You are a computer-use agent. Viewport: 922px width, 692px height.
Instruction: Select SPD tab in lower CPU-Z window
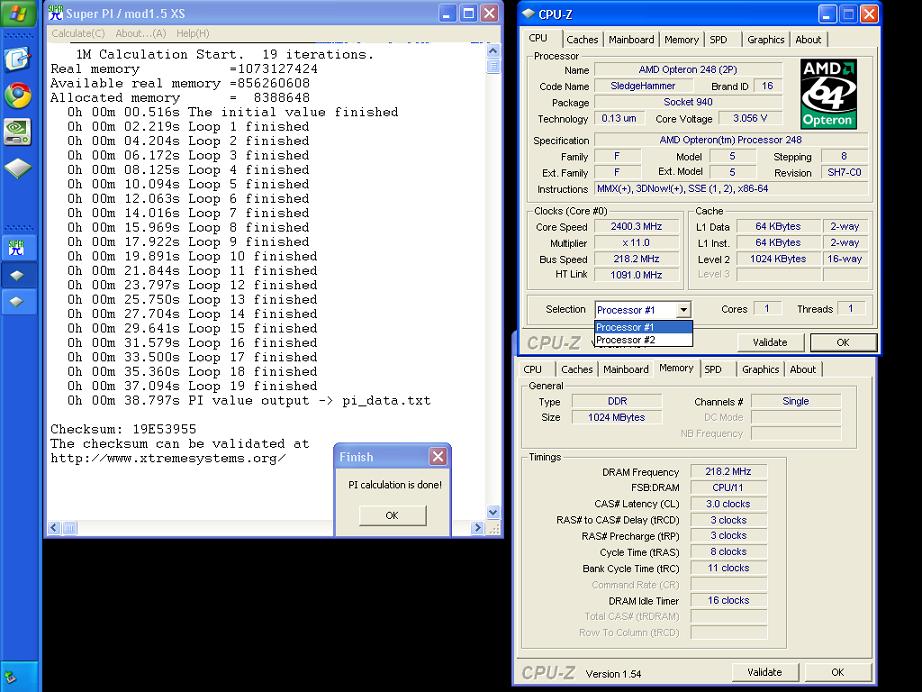(713, 369)
